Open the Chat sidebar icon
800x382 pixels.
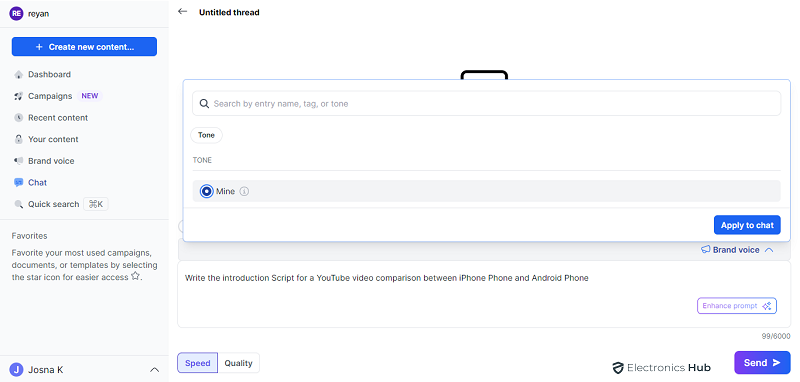click(19, 183)
